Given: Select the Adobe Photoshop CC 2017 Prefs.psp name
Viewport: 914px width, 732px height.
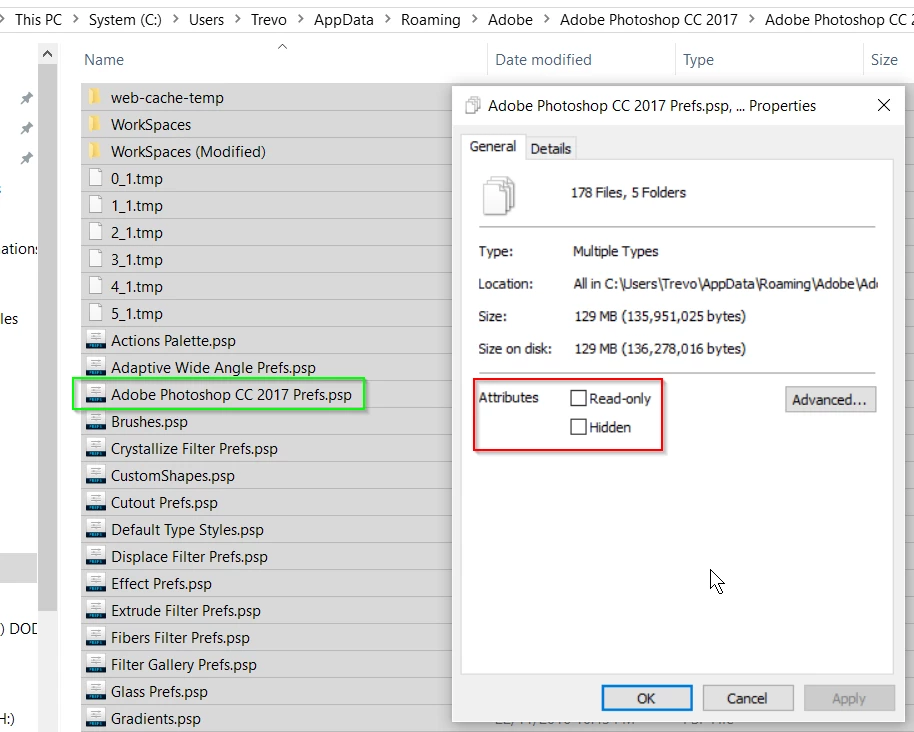Looking at the screenshot, I should [x=231, y=395].
